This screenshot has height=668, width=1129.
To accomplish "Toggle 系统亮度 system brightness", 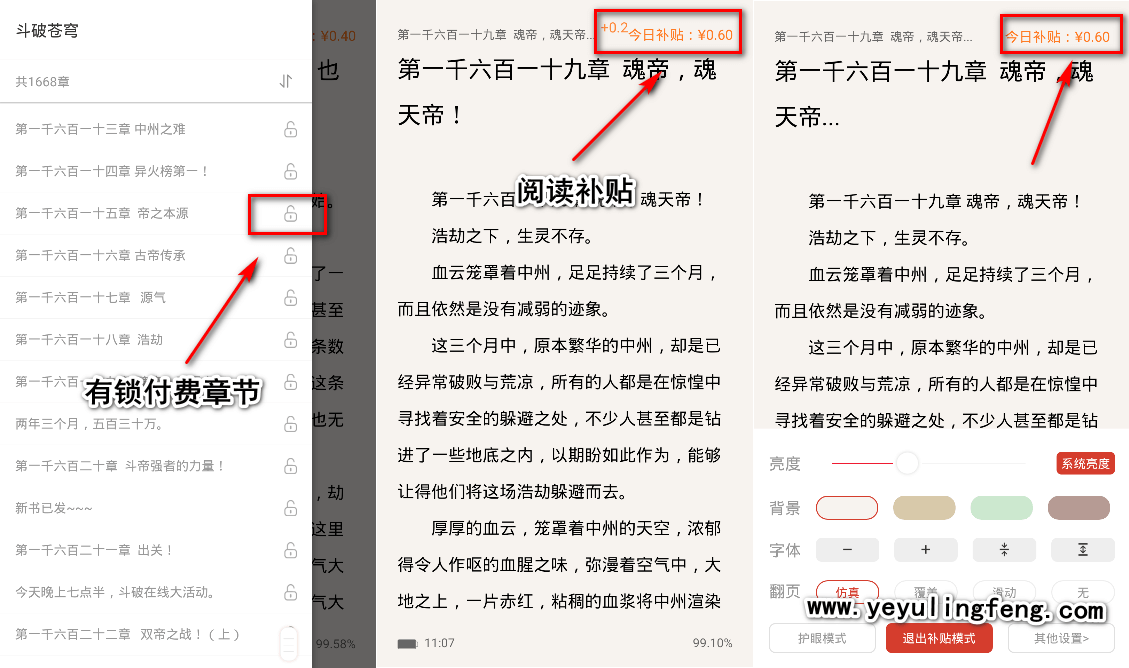I will click(1085, 464).
